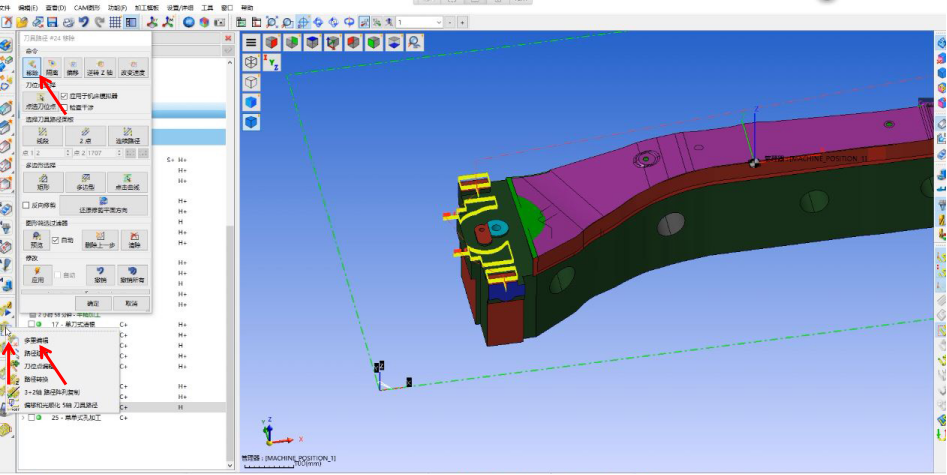Select the 2 点 toolpath selection button

[x=85, y=135]
